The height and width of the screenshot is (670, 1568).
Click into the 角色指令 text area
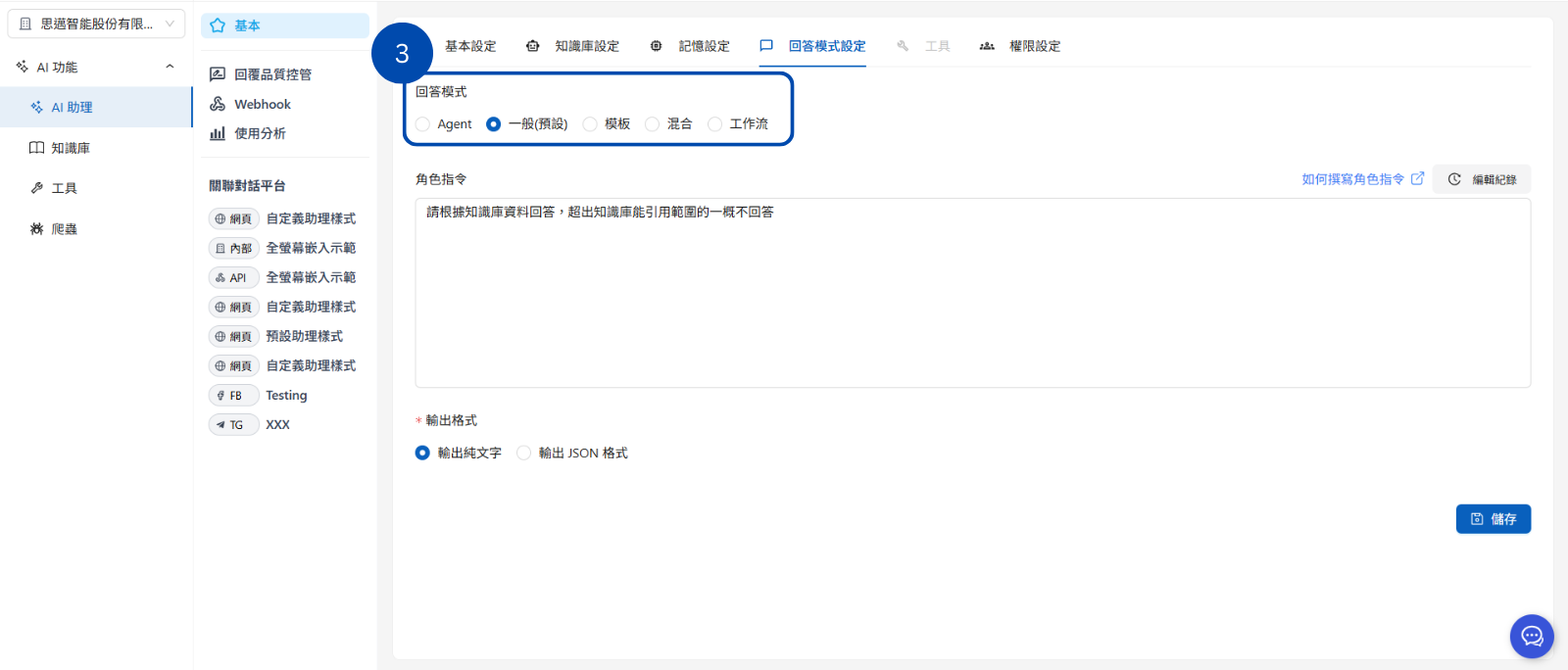click(972, 294)
